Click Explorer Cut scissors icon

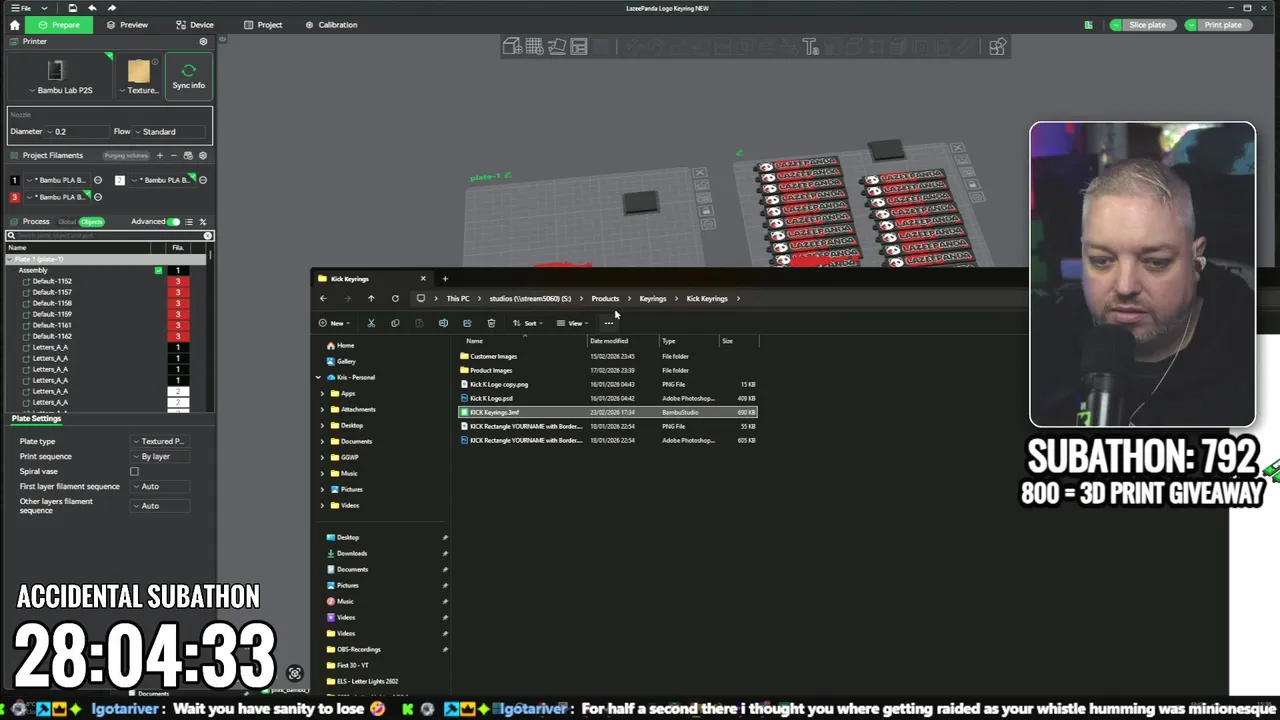click(x=371, y=323)
